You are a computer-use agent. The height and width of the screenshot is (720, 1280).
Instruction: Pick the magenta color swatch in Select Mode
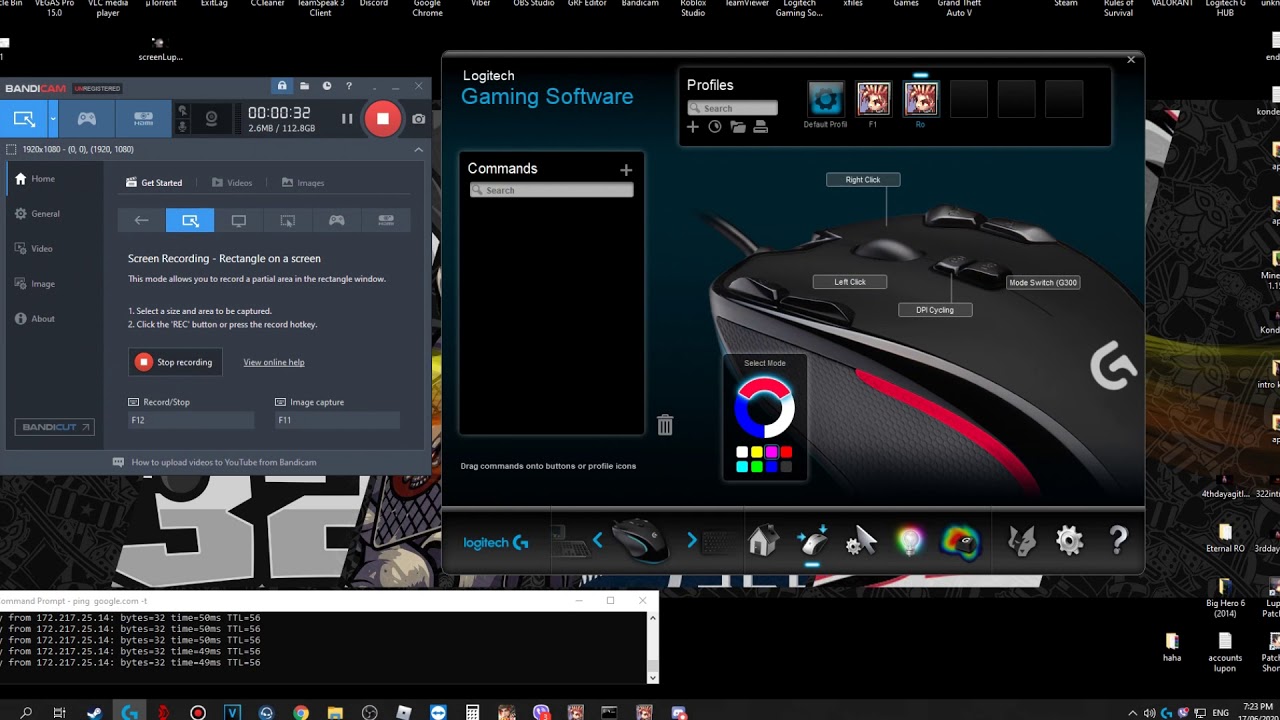coord(771,452)
